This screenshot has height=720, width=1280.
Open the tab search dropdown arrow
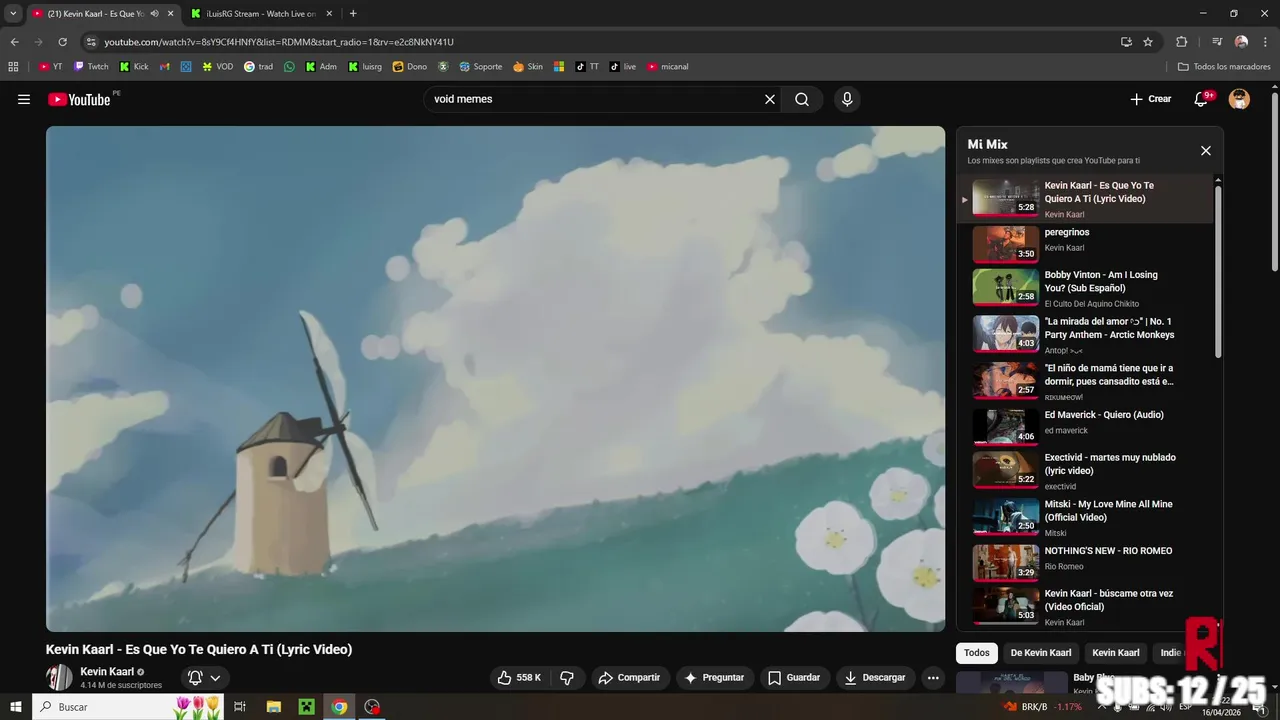click(13, 14)
